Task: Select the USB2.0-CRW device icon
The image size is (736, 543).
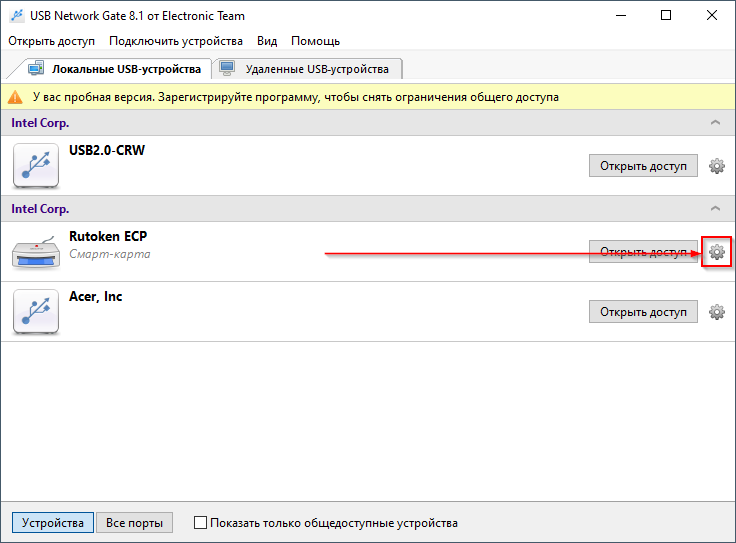Action: coord(36,166)
